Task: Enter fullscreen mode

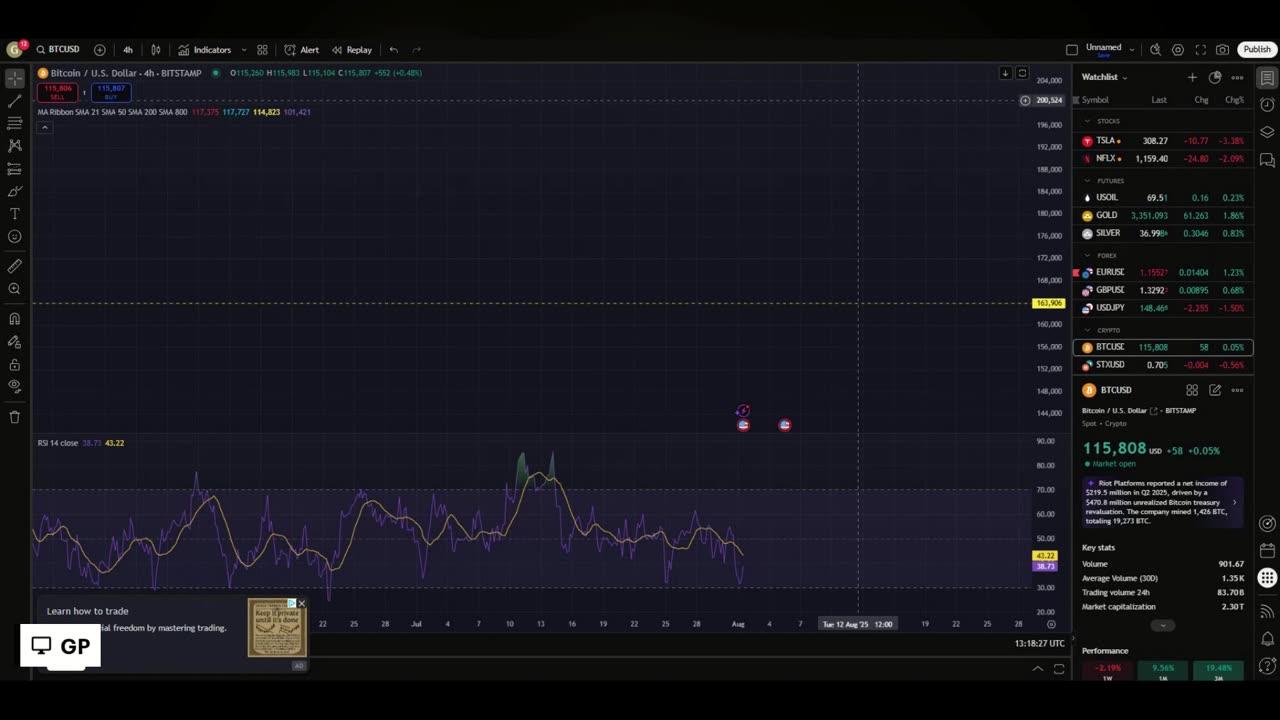Action: (x=1200, y=50)
